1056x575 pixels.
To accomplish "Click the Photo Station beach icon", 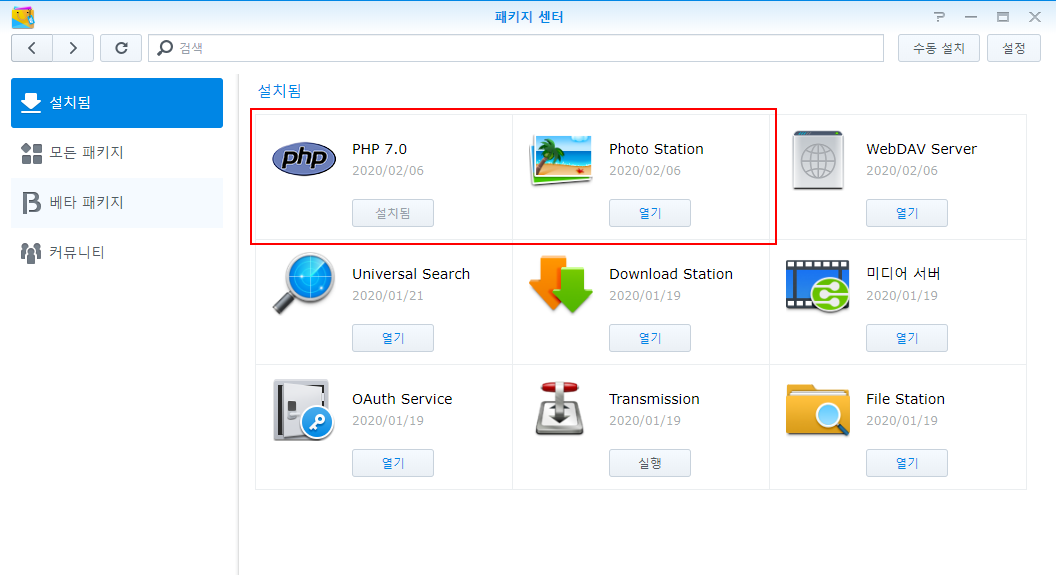I will [561, 160].
